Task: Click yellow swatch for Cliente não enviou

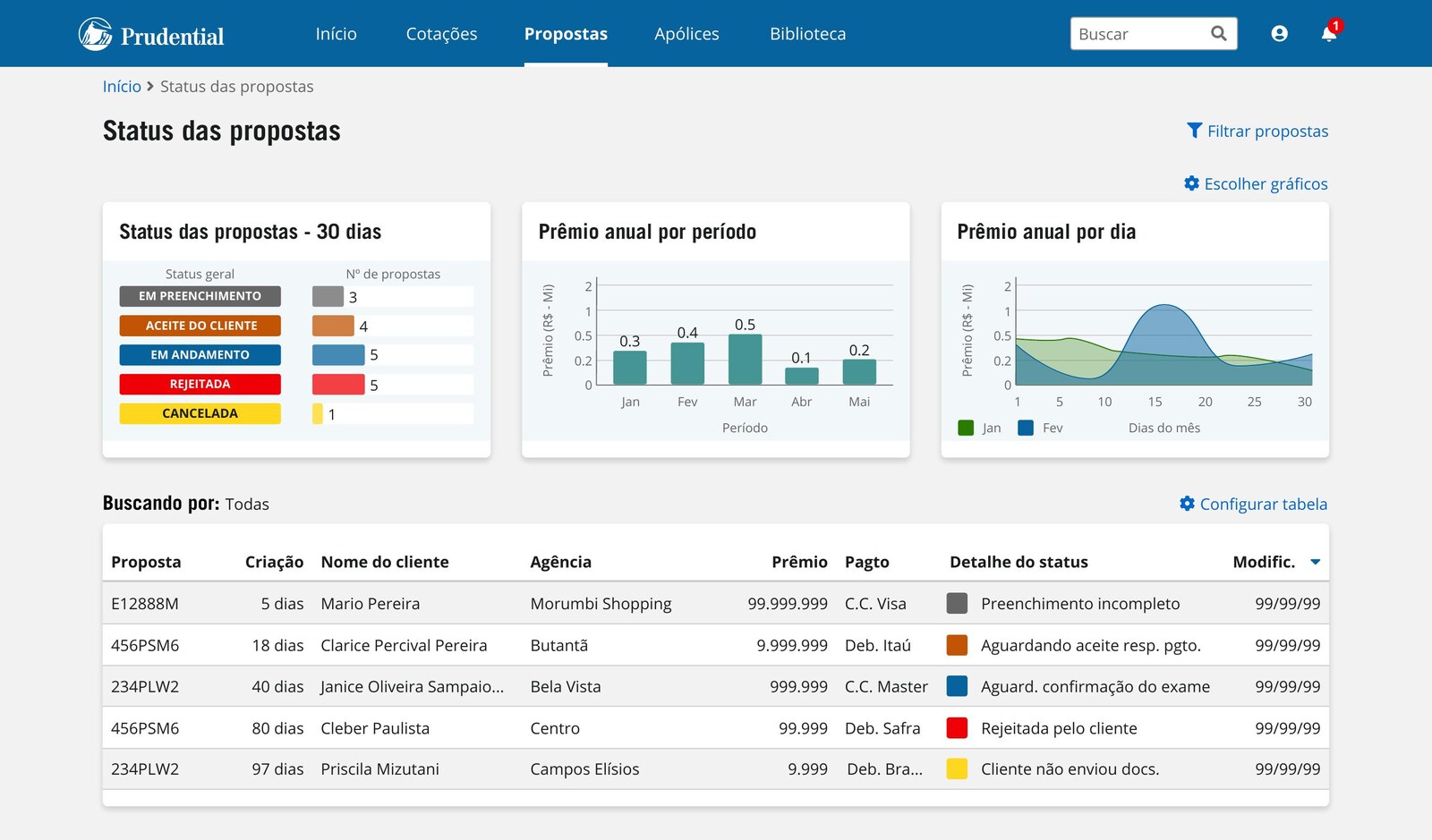Action: coord(957,768)
